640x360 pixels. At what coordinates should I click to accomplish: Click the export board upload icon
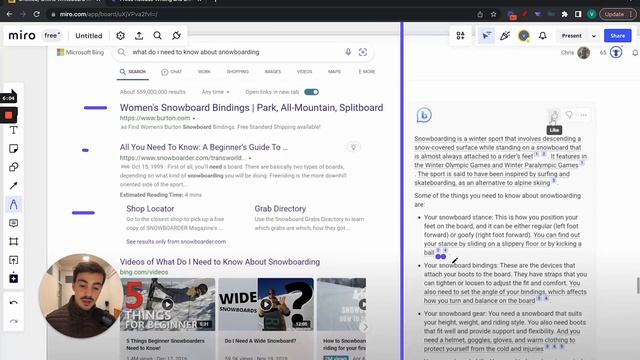pos(139,36)
